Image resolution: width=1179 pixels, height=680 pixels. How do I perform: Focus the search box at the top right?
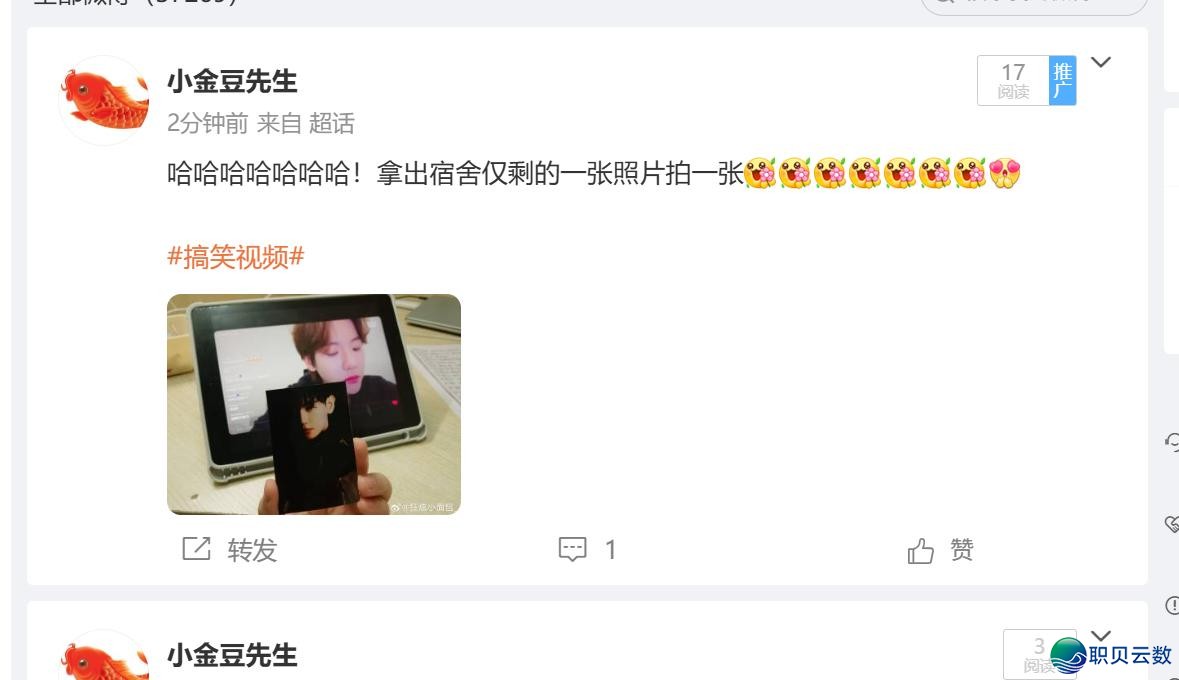coord(1034,6)
